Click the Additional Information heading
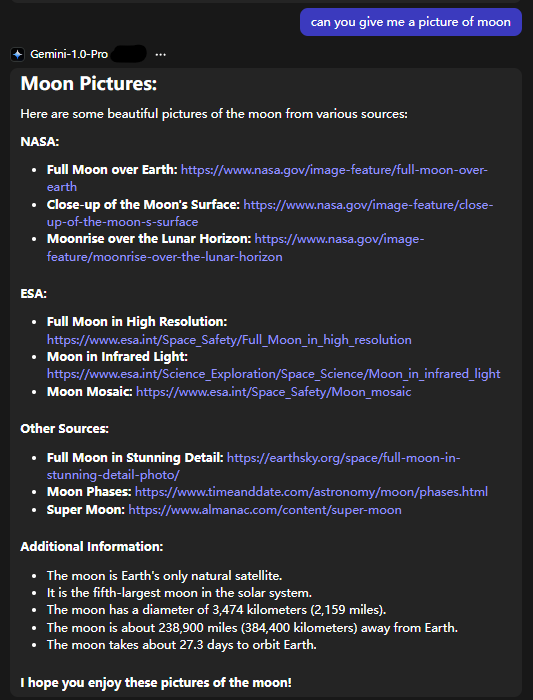This screenshot has height=700, width=533. pos(92,547)
